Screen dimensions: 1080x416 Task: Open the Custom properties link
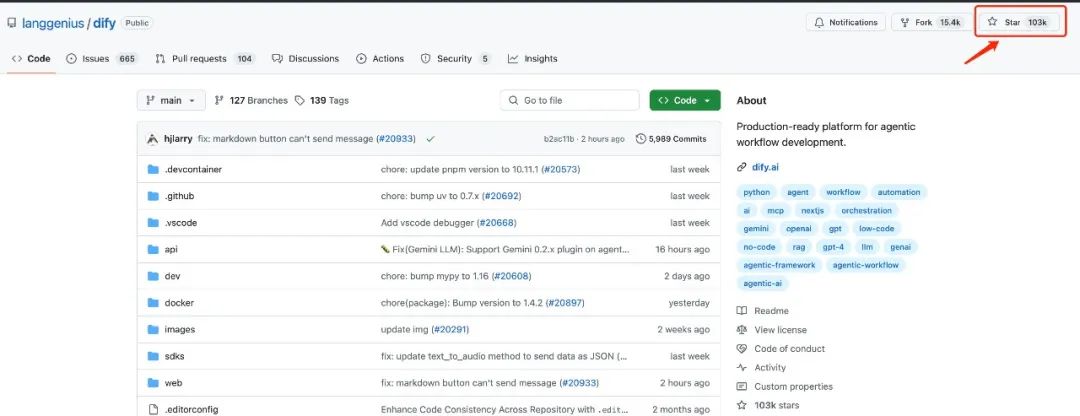click(x=785, y=386)
